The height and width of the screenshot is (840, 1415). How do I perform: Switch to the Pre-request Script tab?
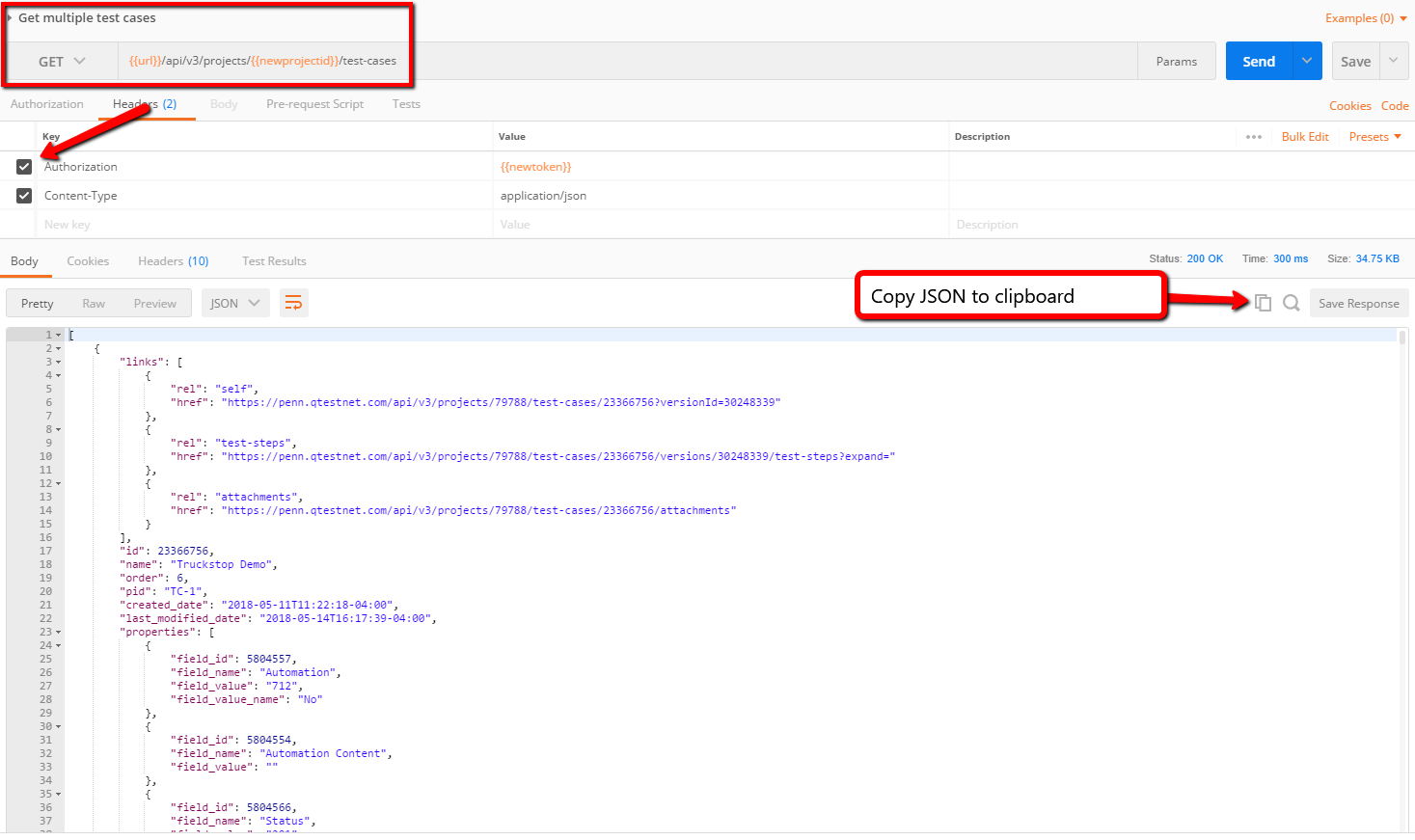point(314,104)
